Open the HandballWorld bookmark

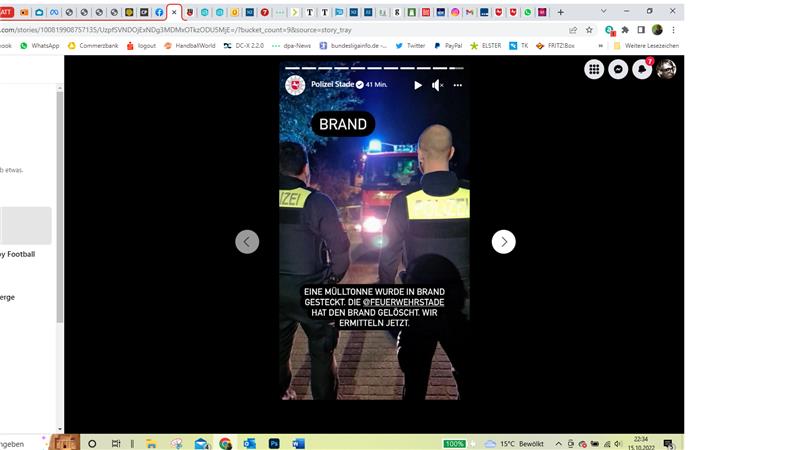[190, 46]
